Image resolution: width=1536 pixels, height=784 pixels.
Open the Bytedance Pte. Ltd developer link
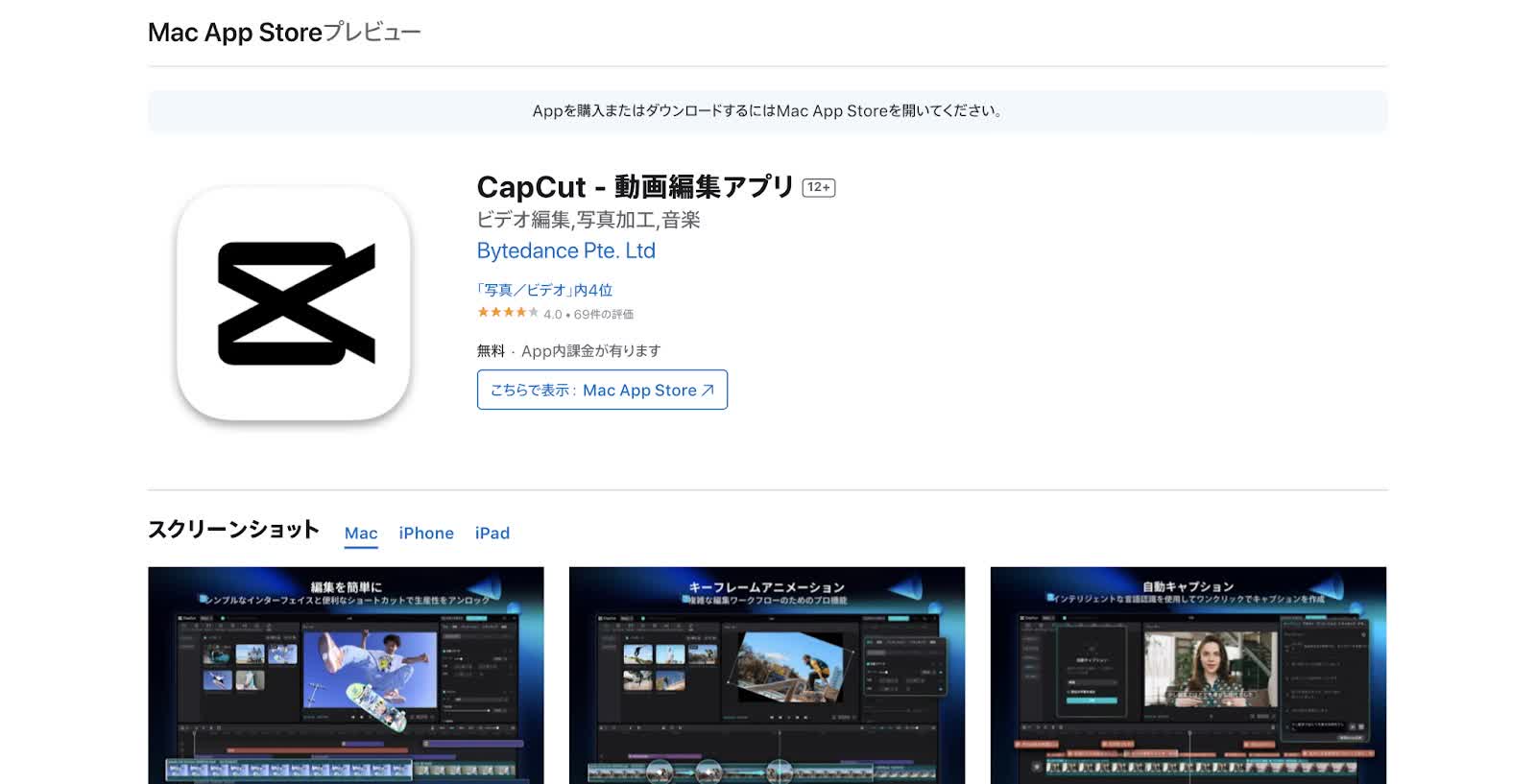[566, 250]
